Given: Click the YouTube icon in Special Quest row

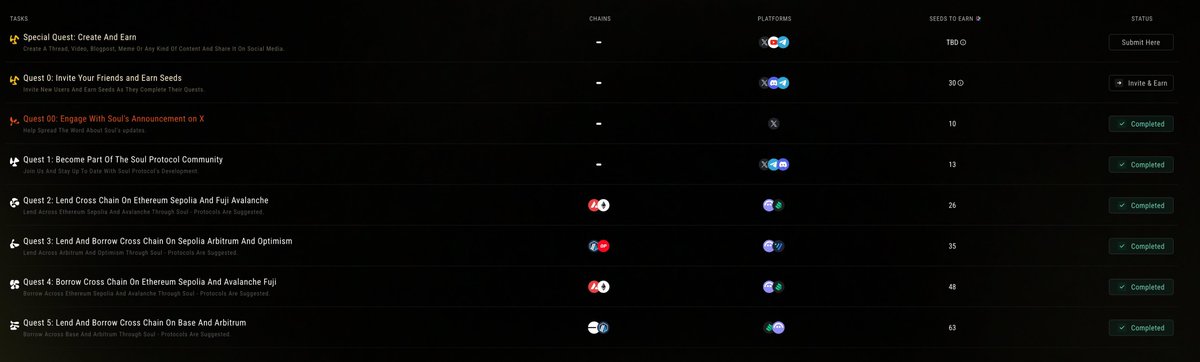Looking at the screenshot, I should [x=773, y=42].
